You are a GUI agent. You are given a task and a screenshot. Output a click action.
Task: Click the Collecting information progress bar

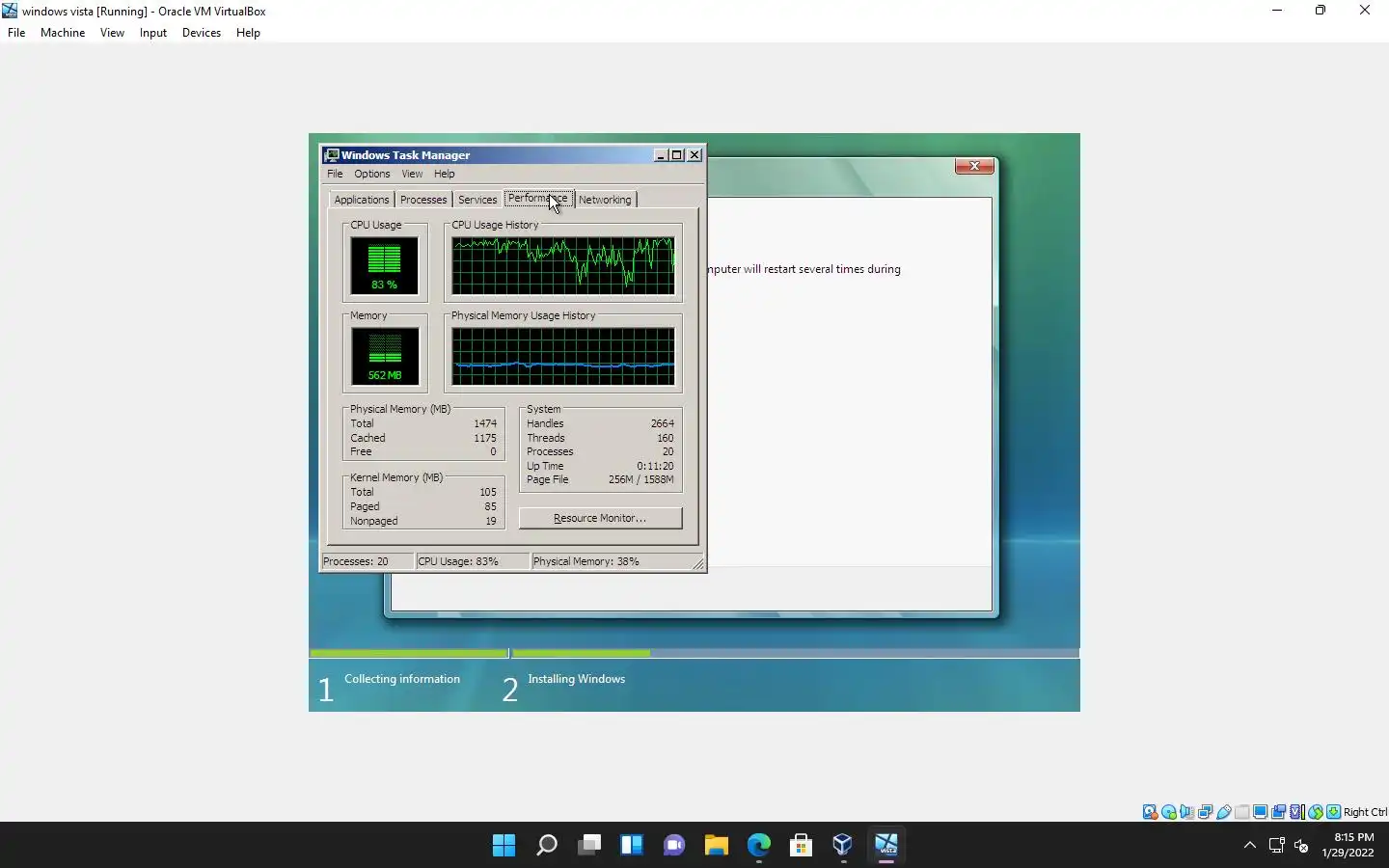pos(409,653)
